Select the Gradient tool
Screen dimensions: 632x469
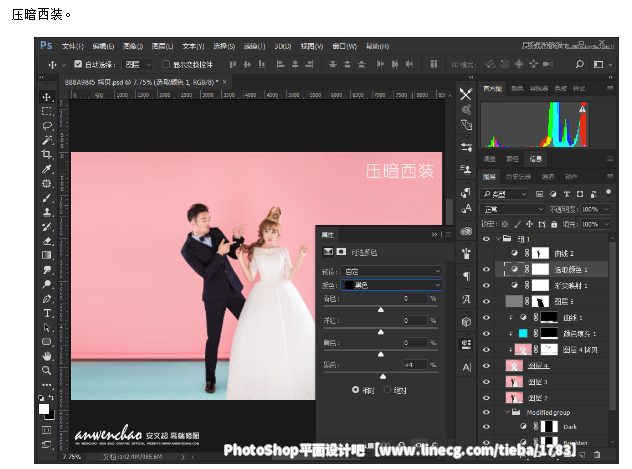pyautogui.click(x=47, y=255)
